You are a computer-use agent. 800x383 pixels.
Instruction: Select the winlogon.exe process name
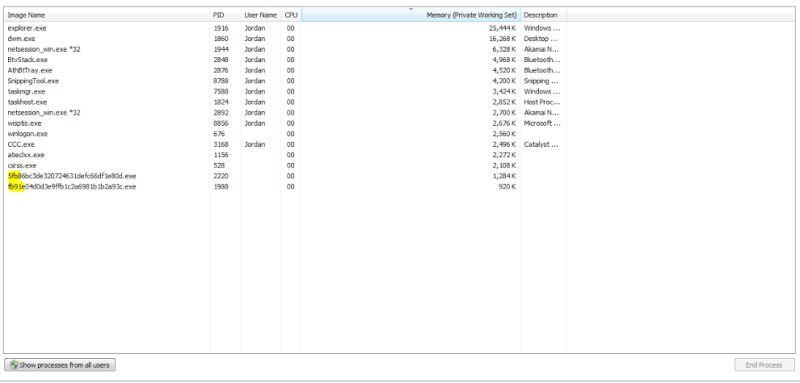(28, 134)
